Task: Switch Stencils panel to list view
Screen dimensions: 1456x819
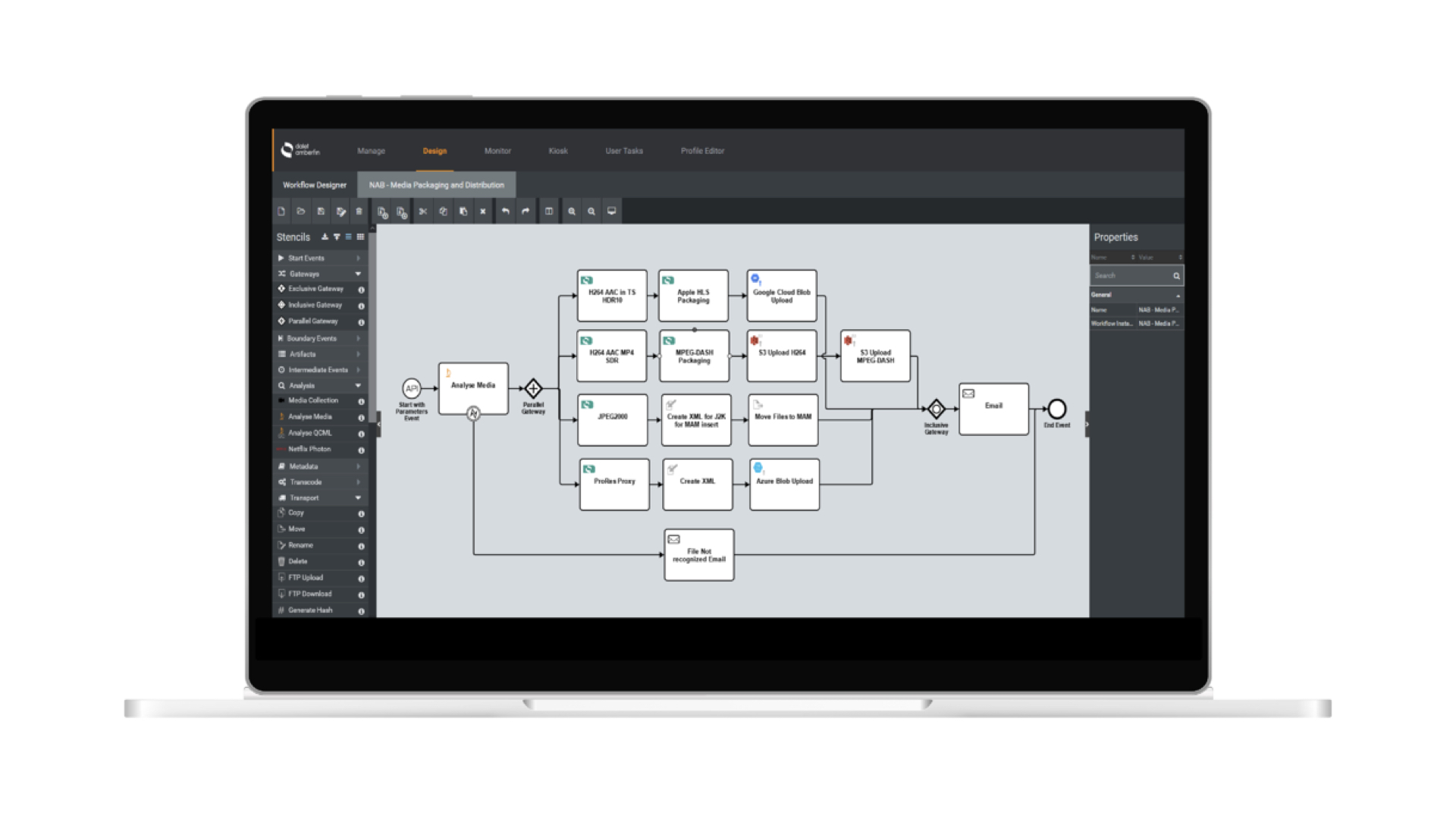Action: click(347, 237)
